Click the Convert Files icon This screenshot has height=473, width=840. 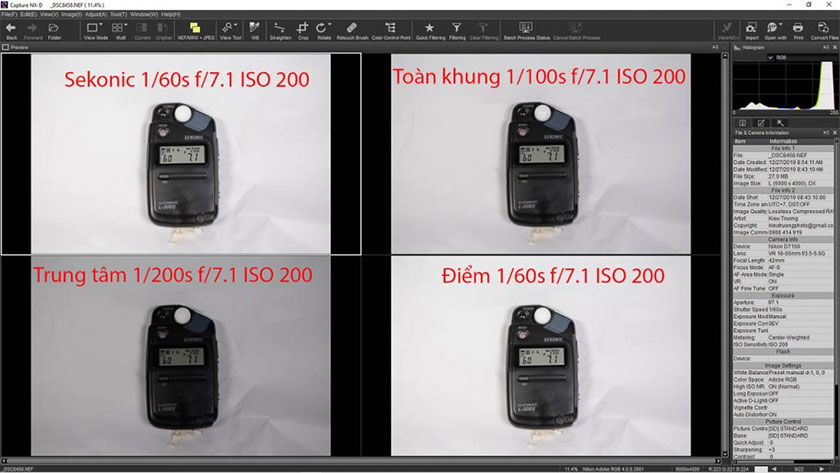(824, 31)
